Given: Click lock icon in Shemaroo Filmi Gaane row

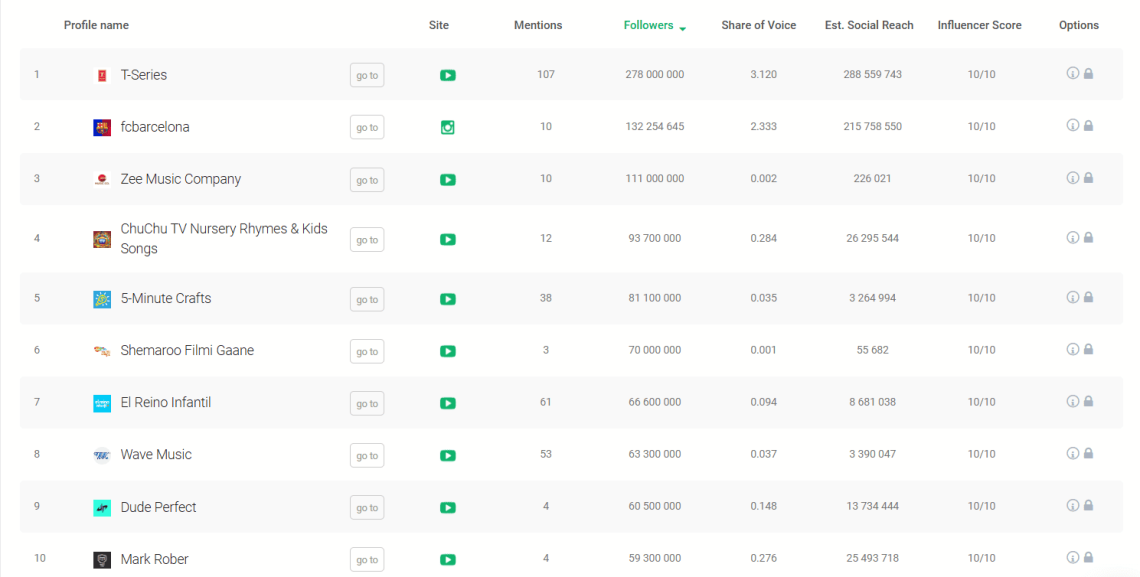Looking at the screenshot, I should click(x=1088, y=350).
